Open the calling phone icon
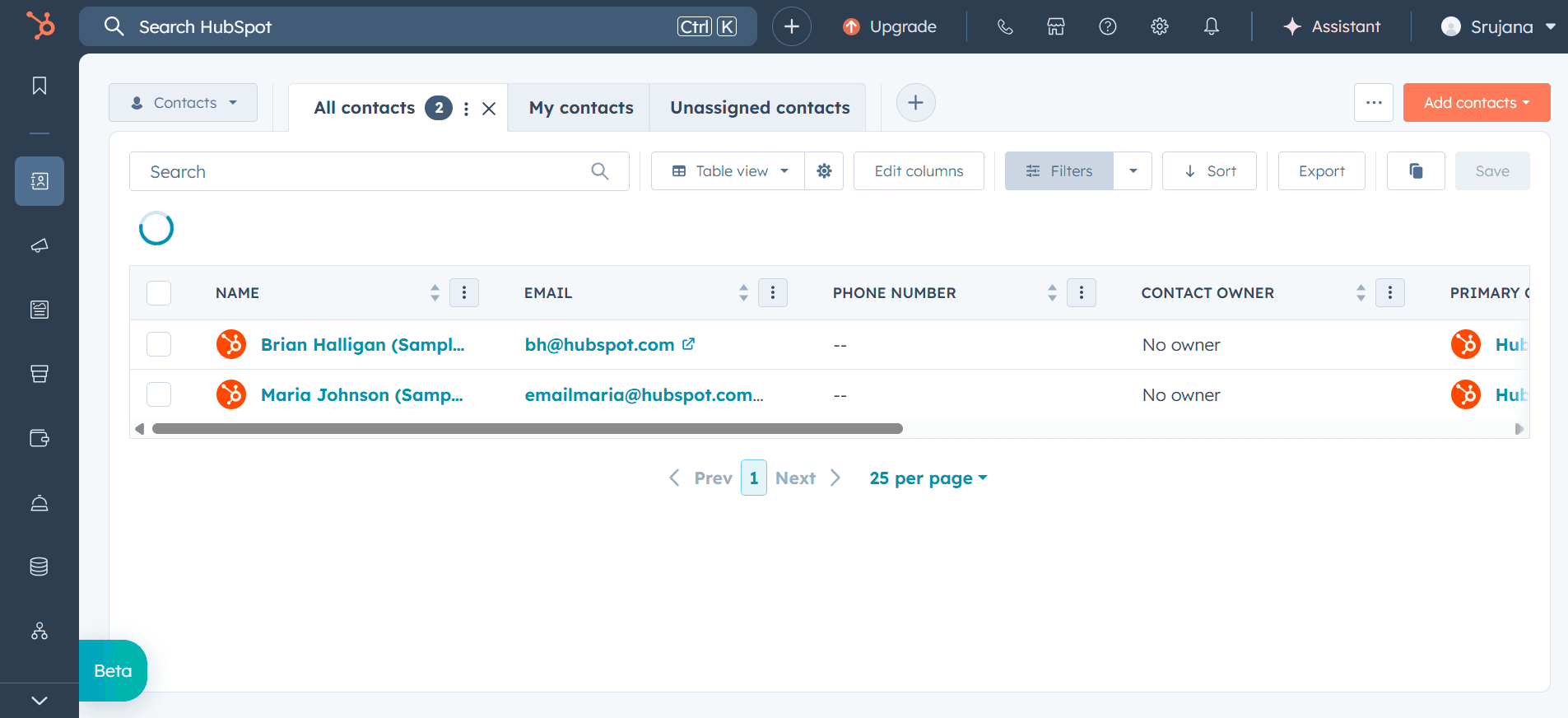This screenshot has height=718, width=1568. 1005,26
